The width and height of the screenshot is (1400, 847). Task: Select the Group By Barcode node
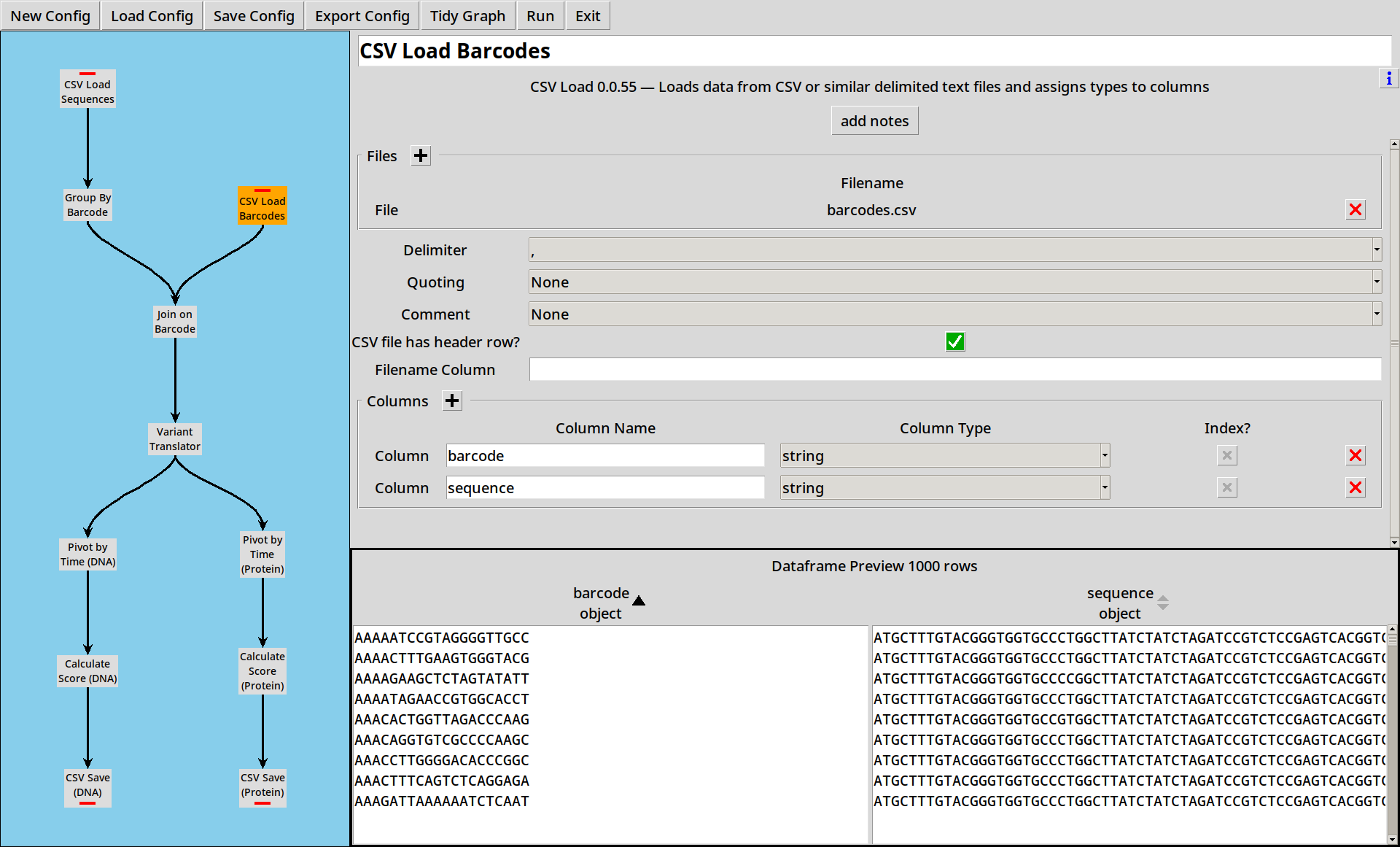(x=87, y=205)
